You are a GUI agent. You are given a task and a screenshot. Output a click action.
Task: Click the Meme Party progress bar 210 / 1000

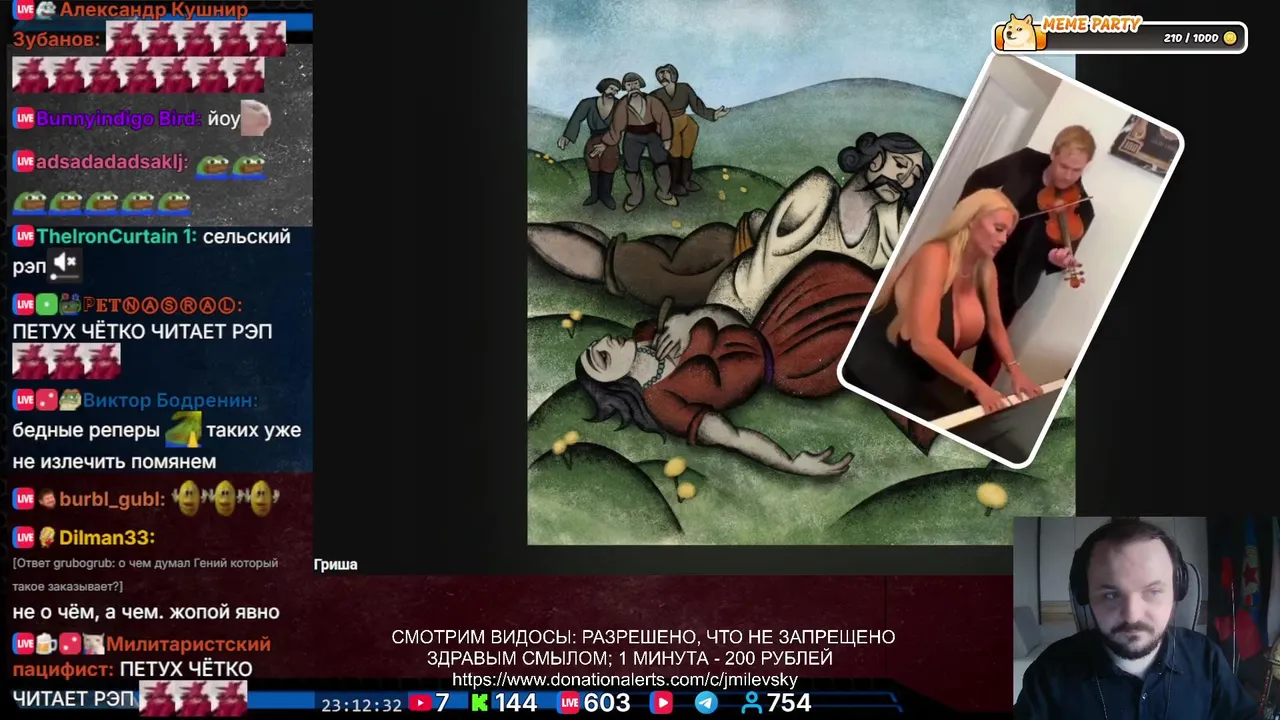click(1120, 38)
